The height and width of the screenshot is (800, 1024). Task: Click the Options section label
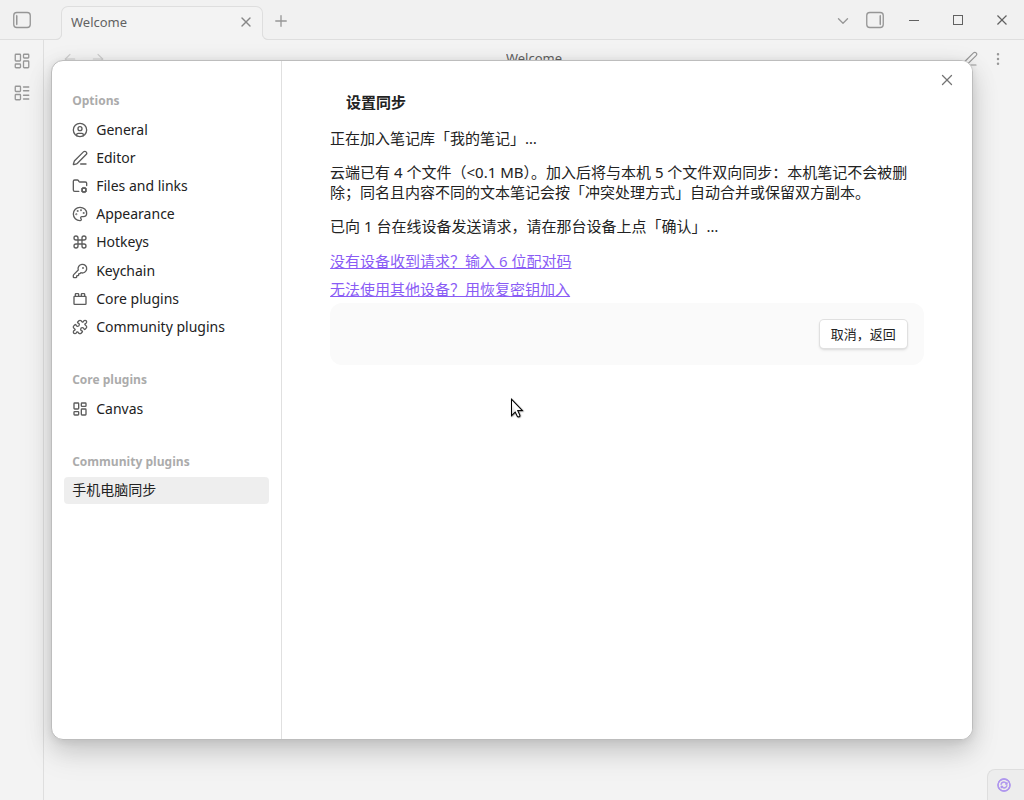coord(96,101)
